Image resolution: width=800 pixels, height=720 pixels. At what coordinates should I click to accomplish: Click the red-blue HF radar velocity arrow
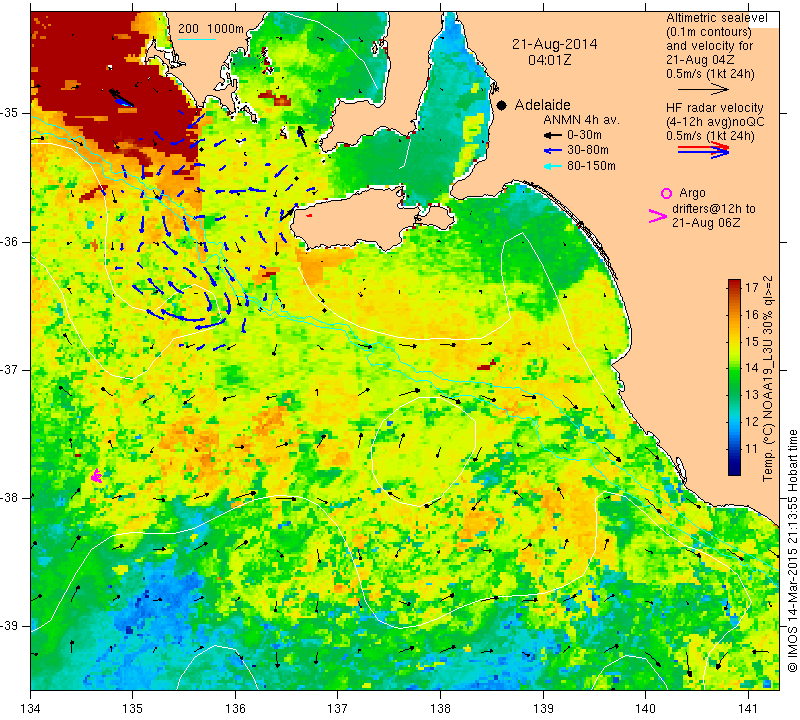coord(703,150)
